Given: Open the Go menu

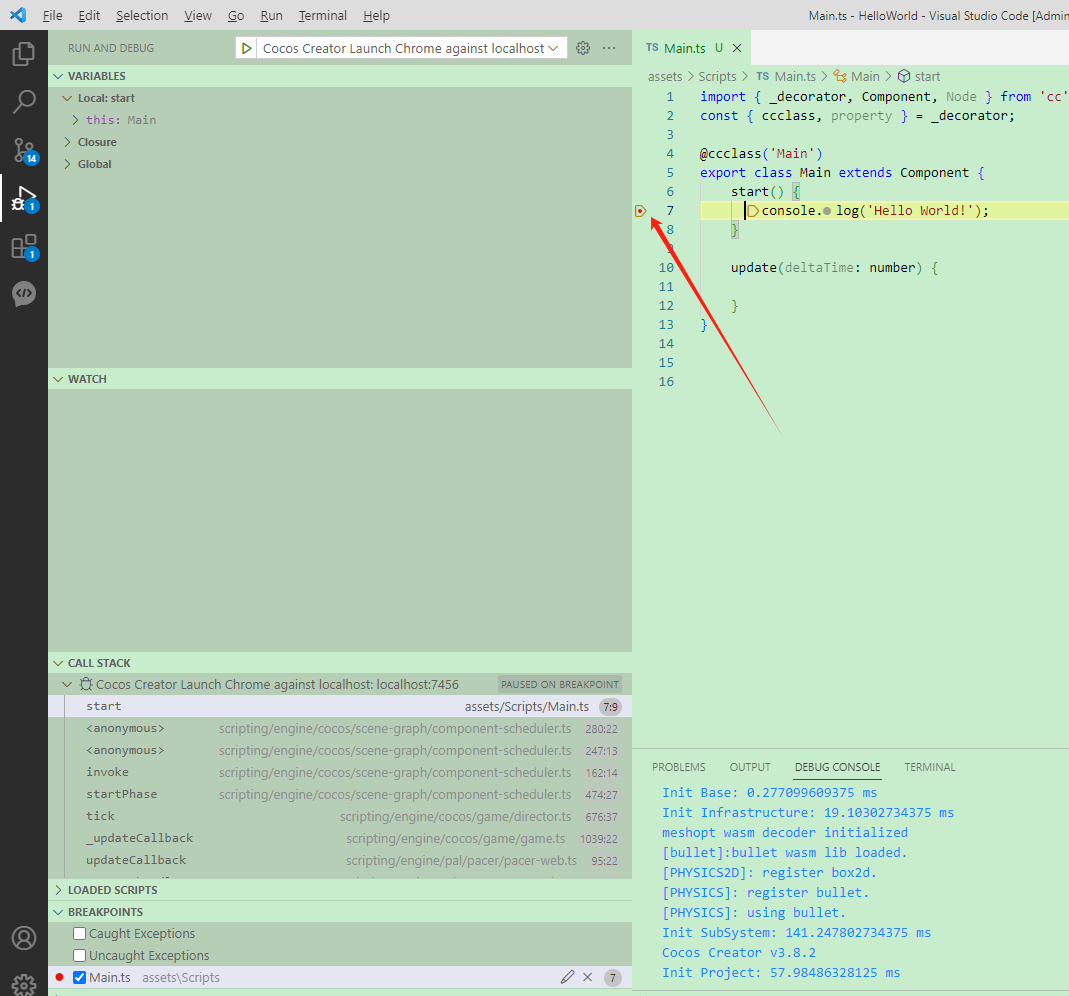Looking at the screenshot, I should coord(236,15).
